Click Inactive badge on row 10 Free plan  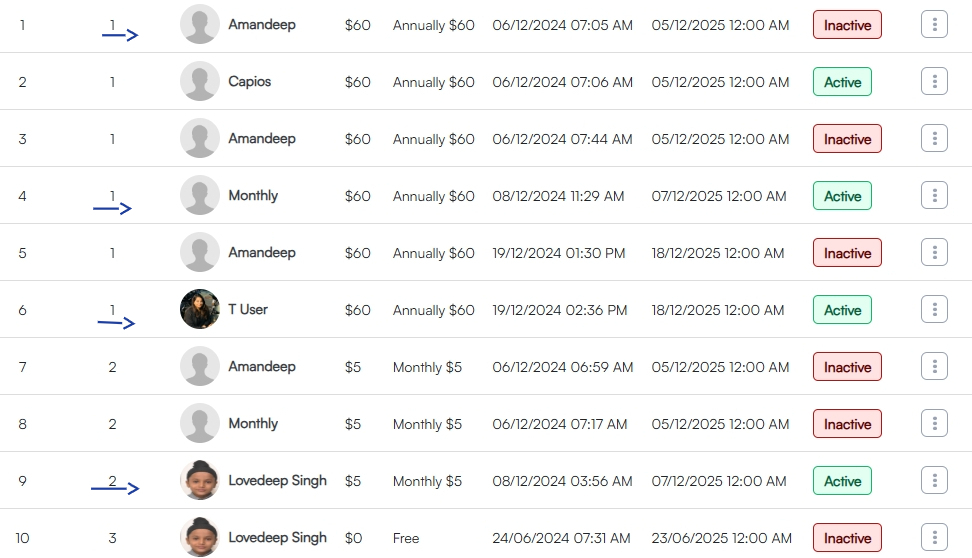click(847, 538)
